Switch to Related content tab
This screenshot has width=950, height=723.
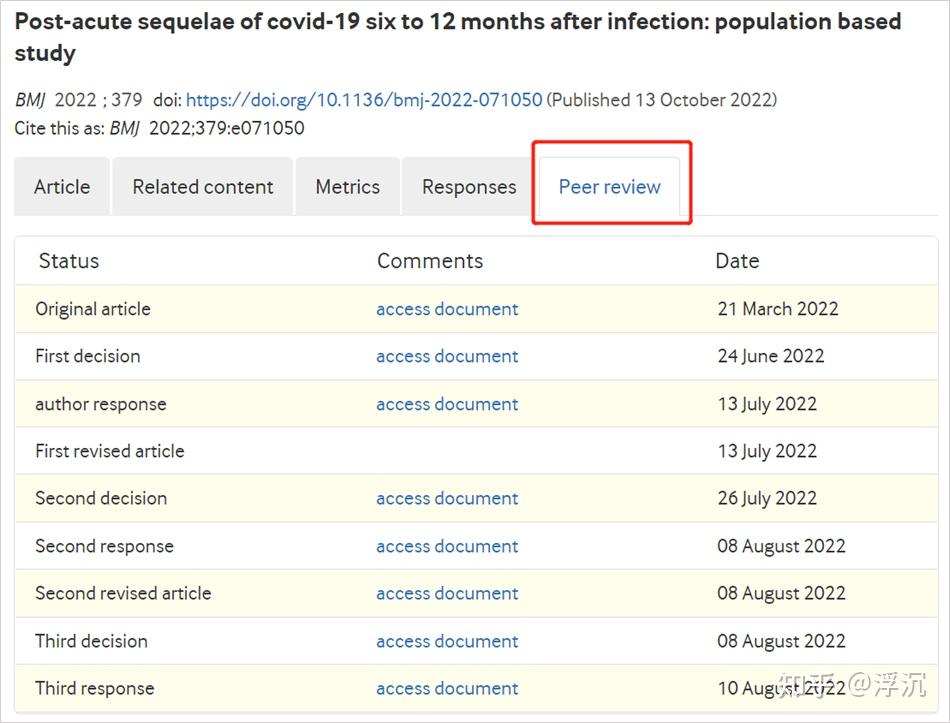tap(203, 187)
